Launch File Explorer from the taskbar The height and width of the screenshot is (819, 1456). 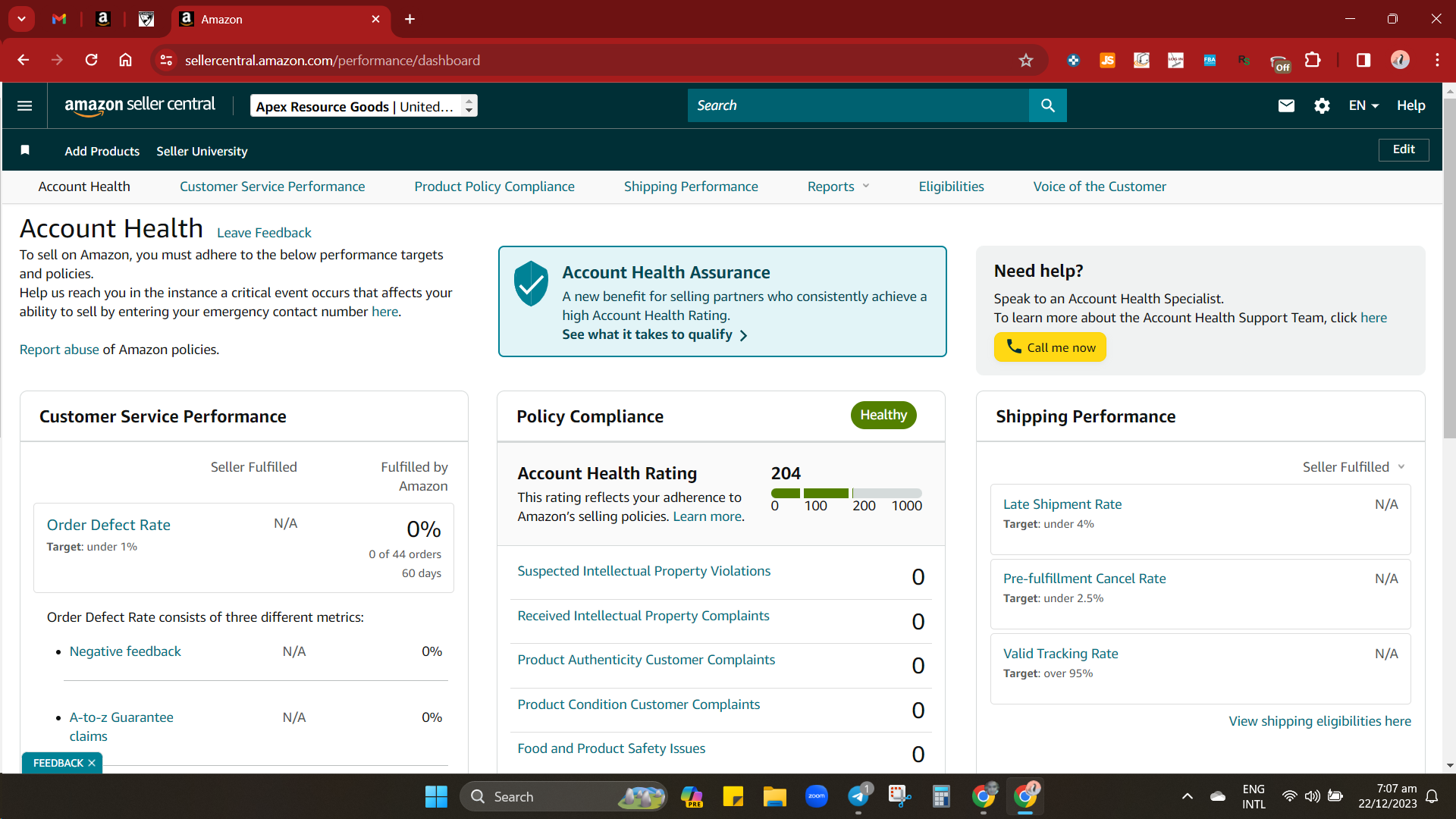774,796
